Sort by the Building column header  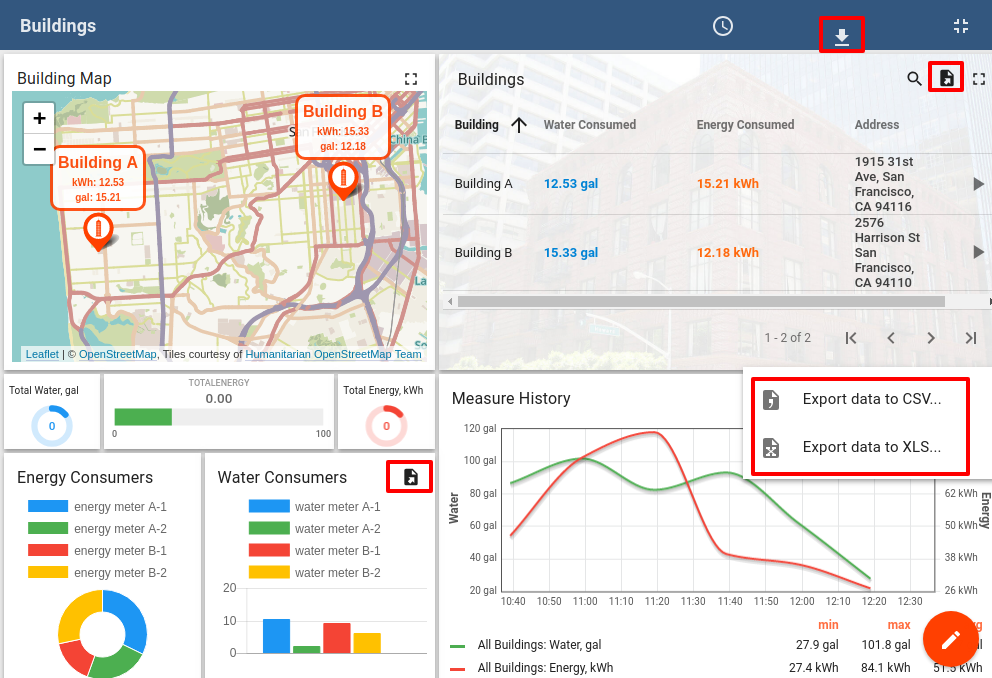(x=477, y=125)
